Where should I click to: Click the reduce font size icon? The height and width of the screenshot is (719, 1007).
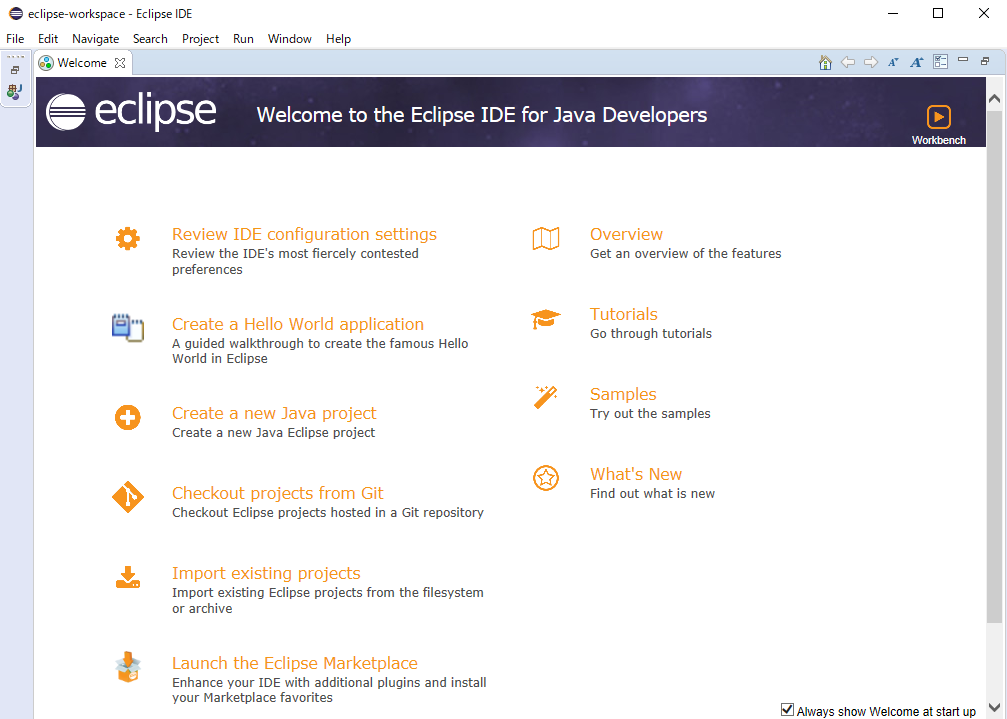[x=893, y=62]
